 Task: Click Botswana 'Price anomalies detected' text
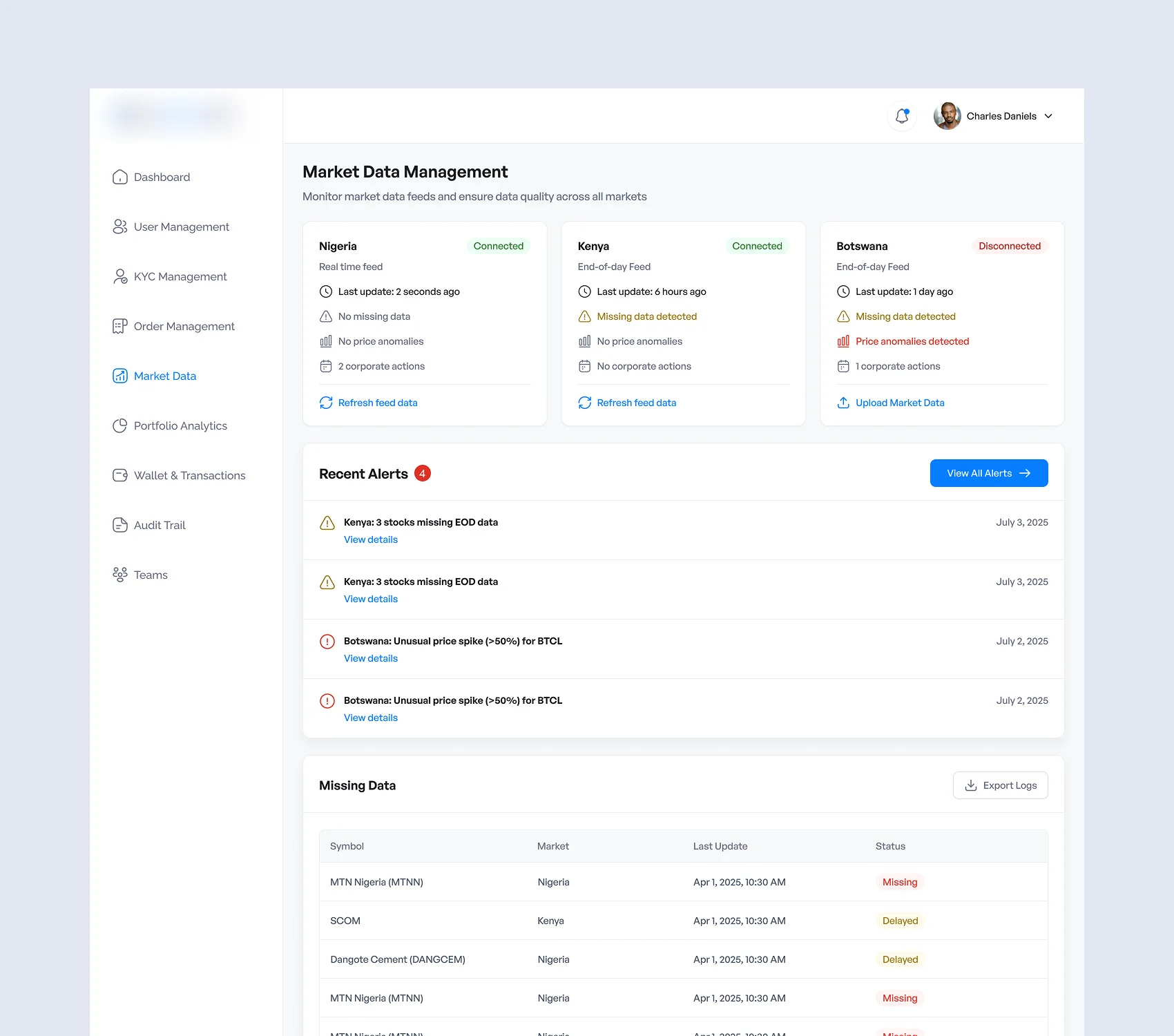pos(912,341)
